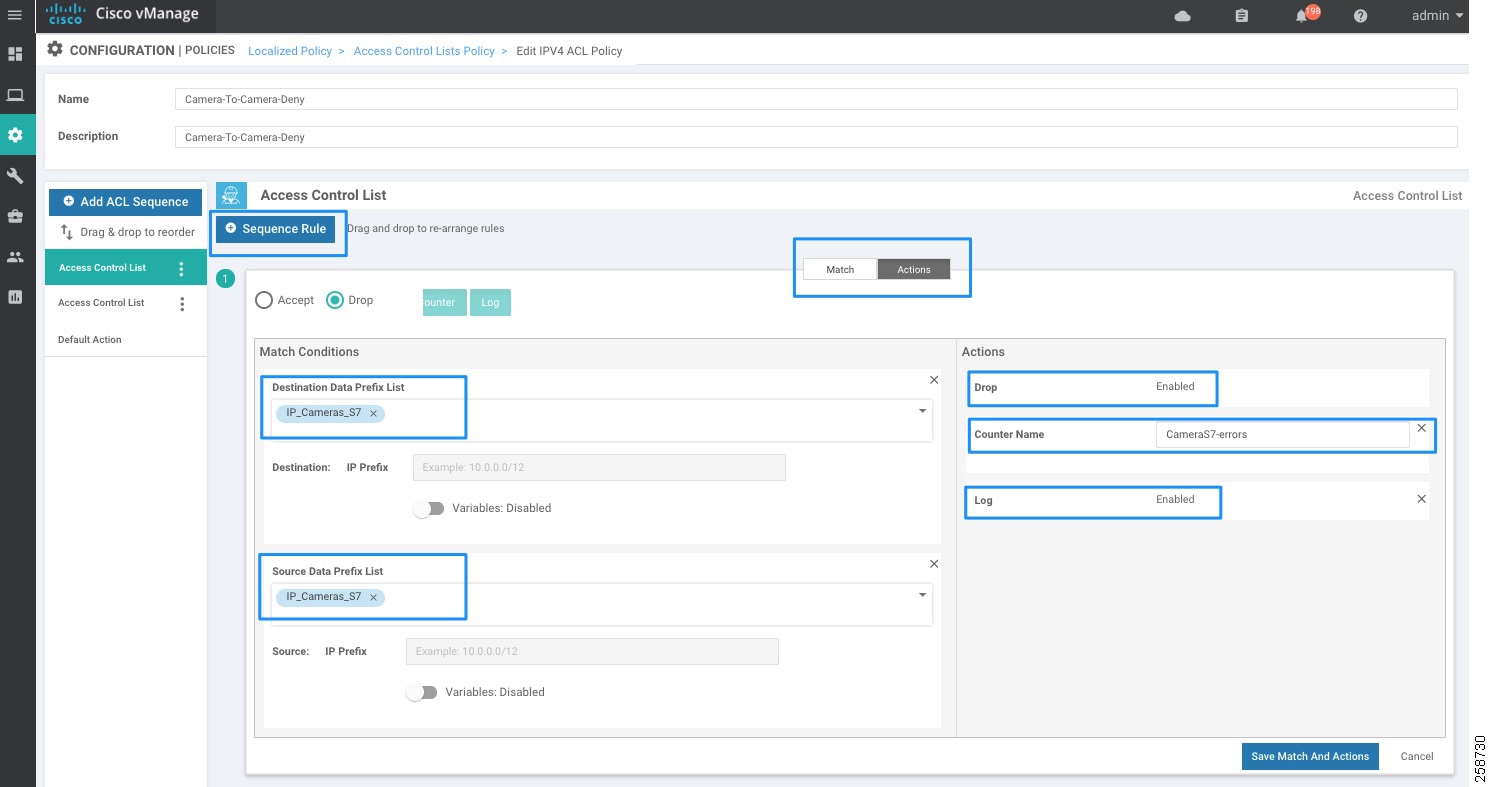1495x787 pixels.
Task: Click Drag & drop to reorder label
Action: click(138, 232)
